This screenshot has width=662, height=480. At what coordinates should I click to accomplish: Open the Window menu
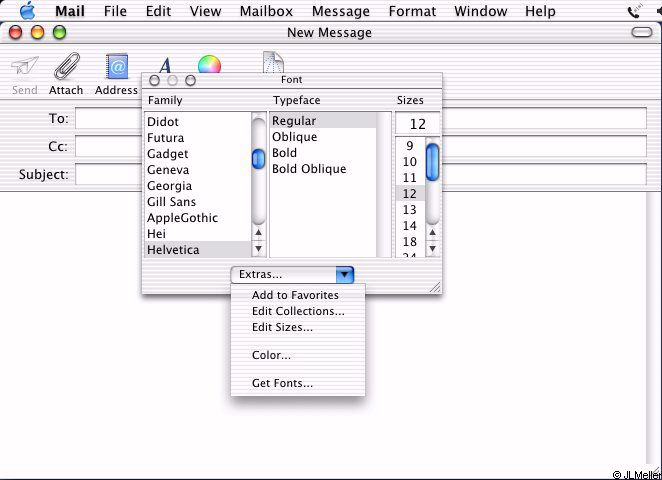[x=481, y=11]
